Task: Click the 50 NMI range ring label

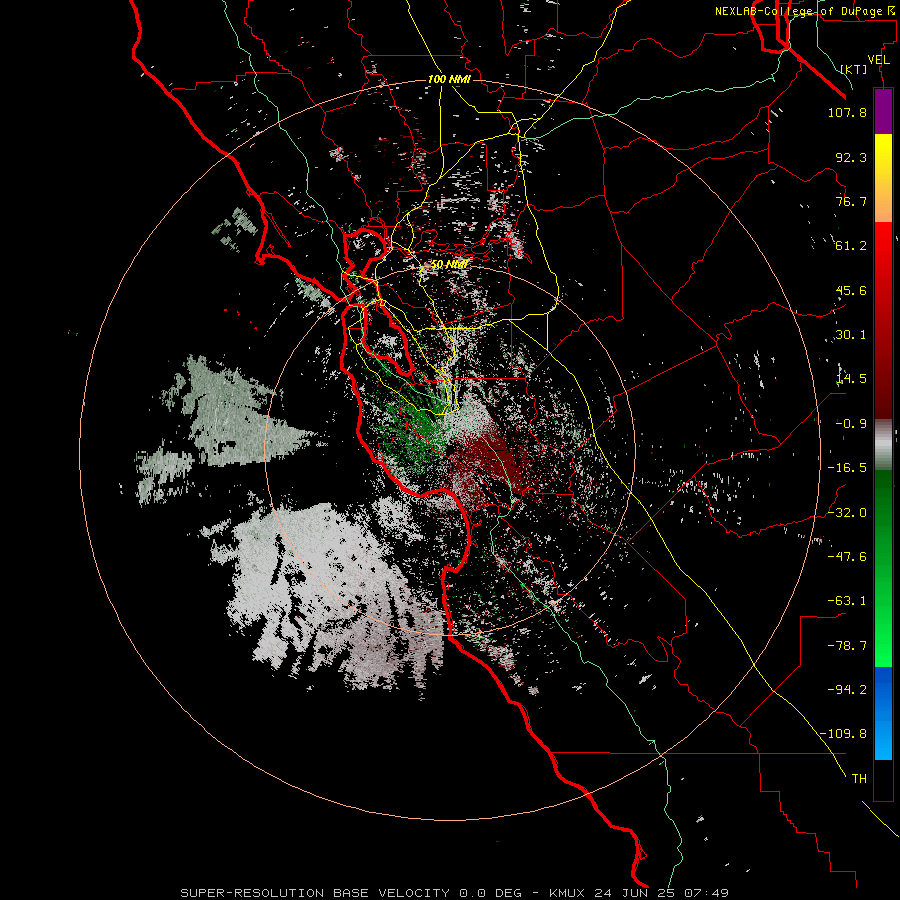Action: (x=449, y=265)
